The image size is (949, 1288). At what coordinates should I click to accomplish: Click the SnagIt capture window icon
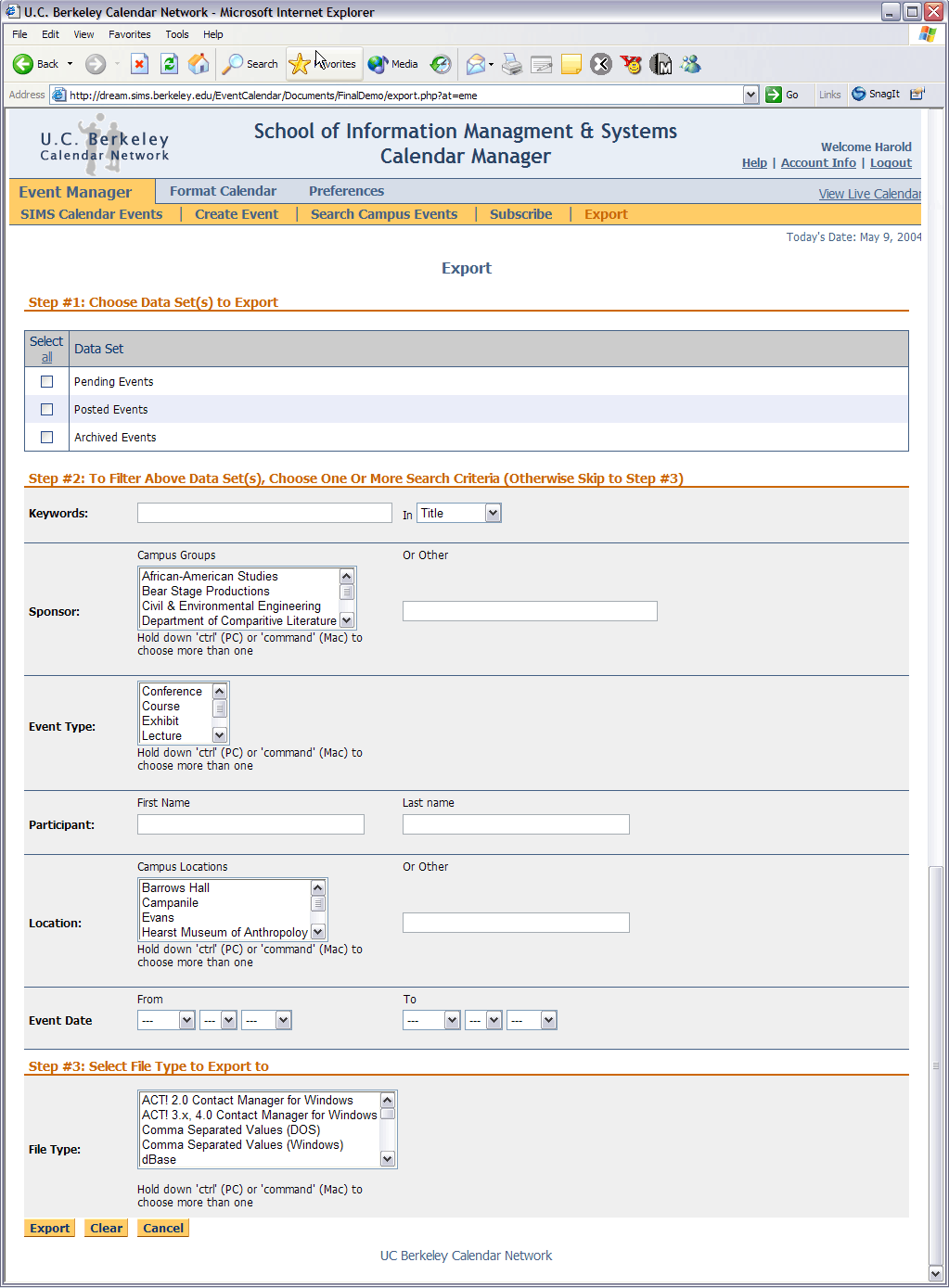[917, 94]
